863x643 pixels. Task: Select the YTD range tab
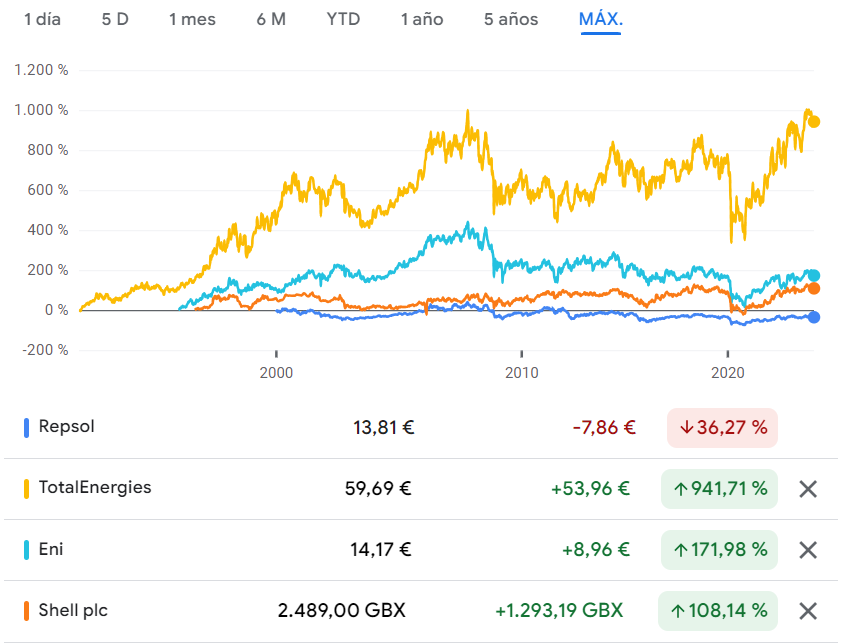pos(343,20)
